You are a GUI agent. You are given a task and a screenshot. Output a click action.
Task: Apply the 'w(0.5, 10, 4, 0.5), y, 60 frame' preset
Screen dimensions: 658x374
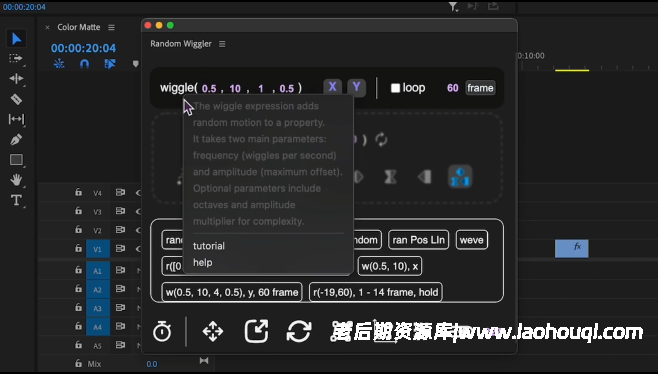click(x=232, y=292)
